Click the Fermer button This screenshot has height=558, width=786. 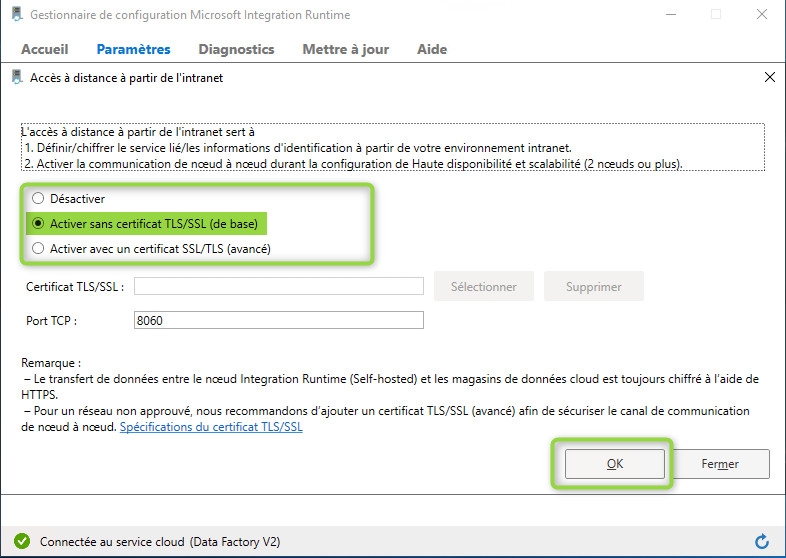(720, 464)
